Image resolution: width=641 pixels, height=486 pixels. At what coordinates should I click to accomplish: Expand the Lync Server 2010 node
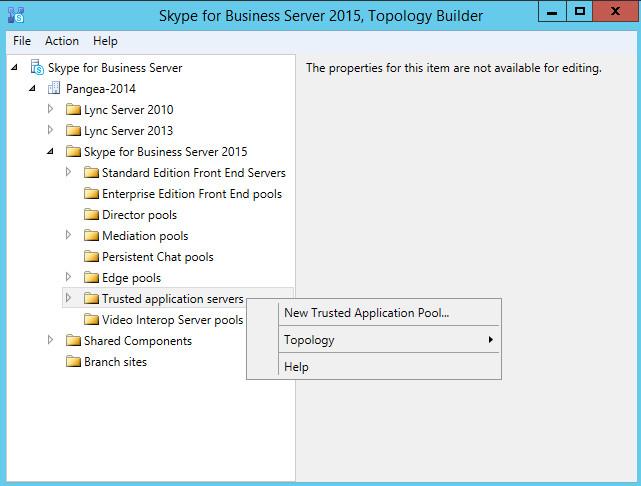pos(50,109)
